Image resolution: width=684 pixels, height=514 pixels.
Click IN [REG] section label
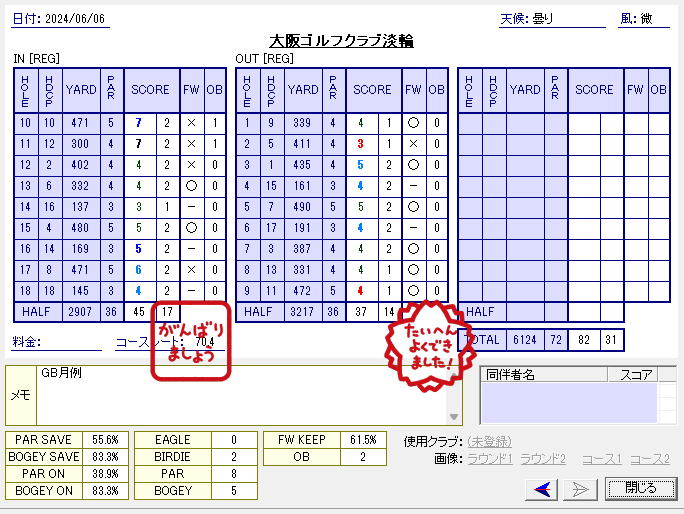[37, 59]
